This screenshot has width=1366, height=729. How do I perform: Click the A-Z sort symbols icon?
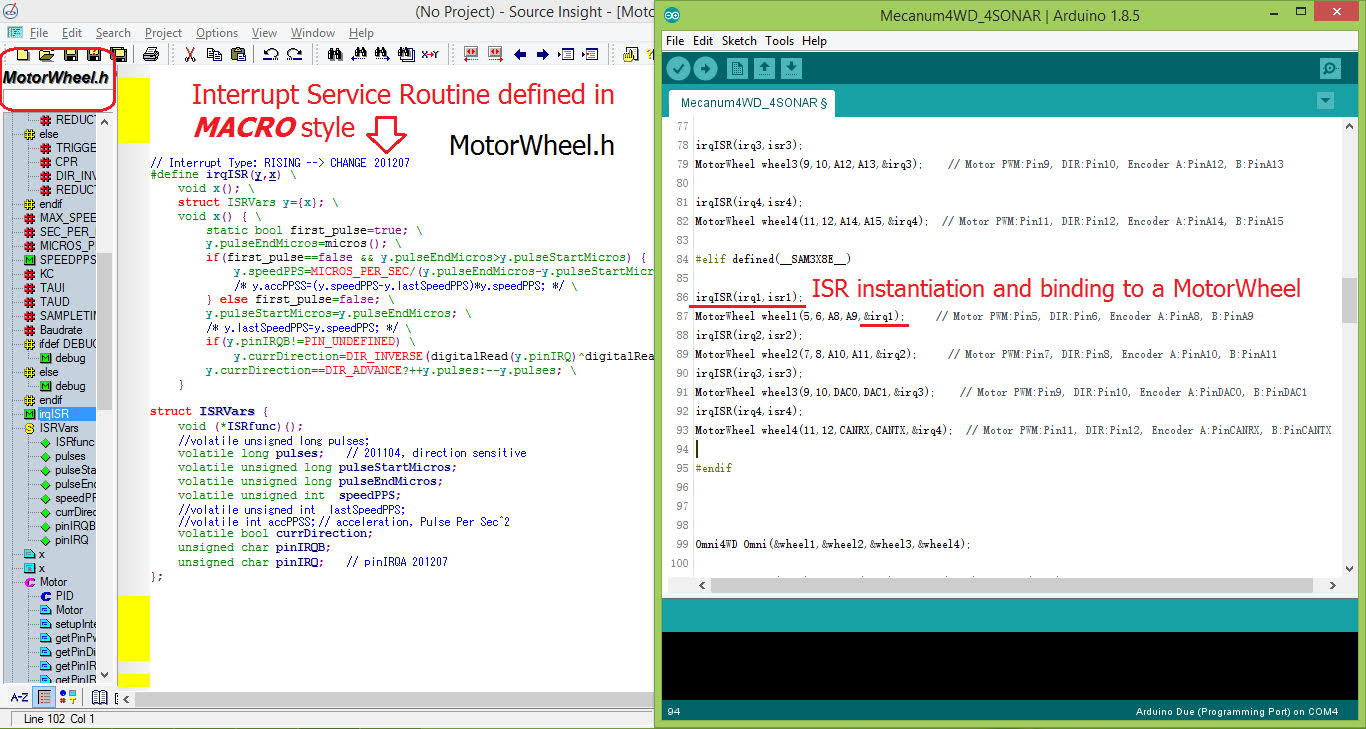pyautogui.click(x=19, y=697)
